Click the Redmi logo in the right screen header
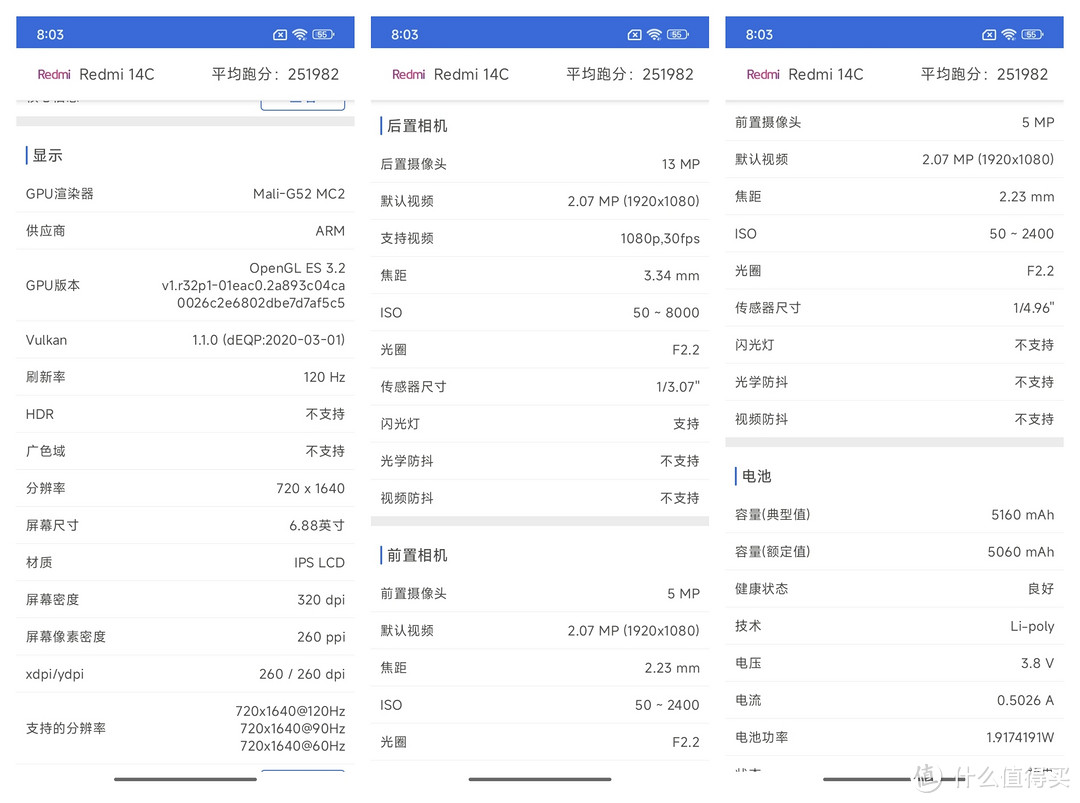 (x=763, y=74)
